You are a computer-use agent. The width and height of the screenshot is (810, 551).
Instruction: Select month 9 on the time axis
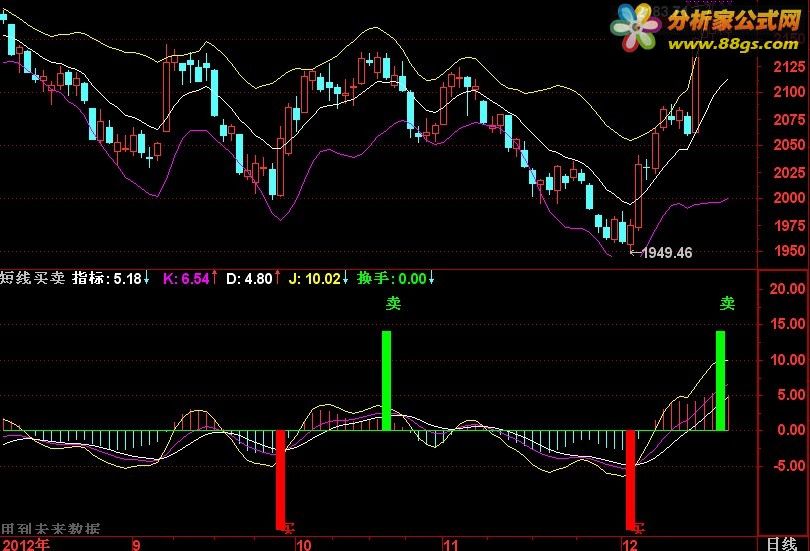click(136, 545)
